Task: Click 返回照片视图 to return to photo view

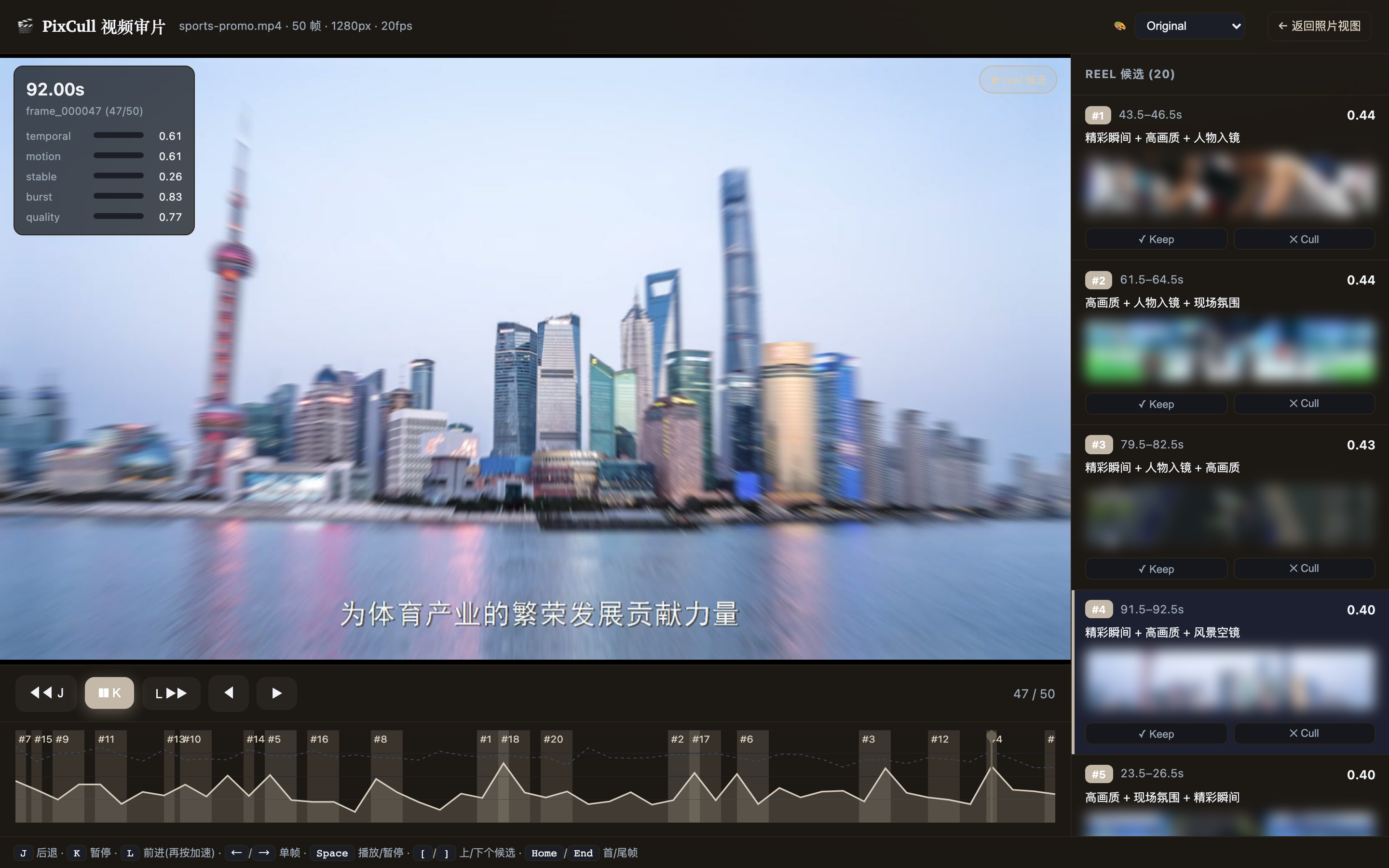Action: click(x=1319, y=26)
